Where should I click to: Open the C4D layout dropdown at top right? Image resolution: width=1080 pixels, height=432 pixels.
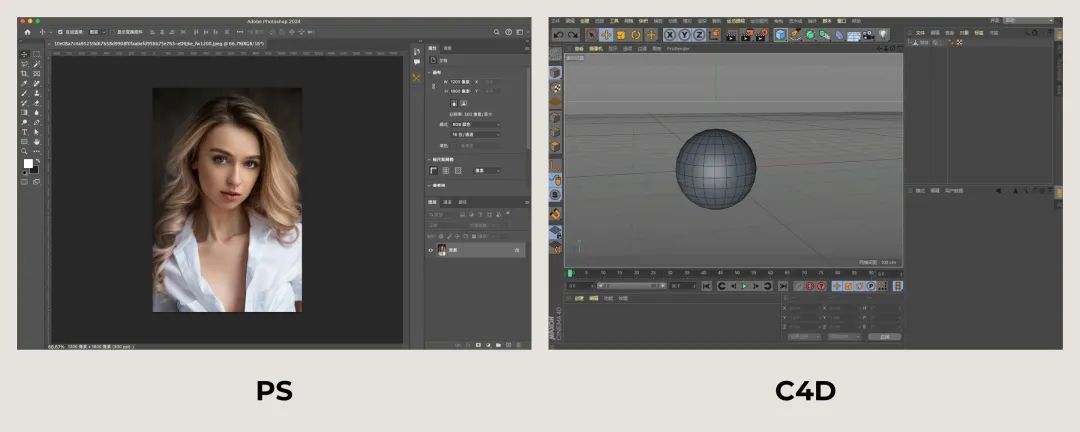[x=1028, y=21]
